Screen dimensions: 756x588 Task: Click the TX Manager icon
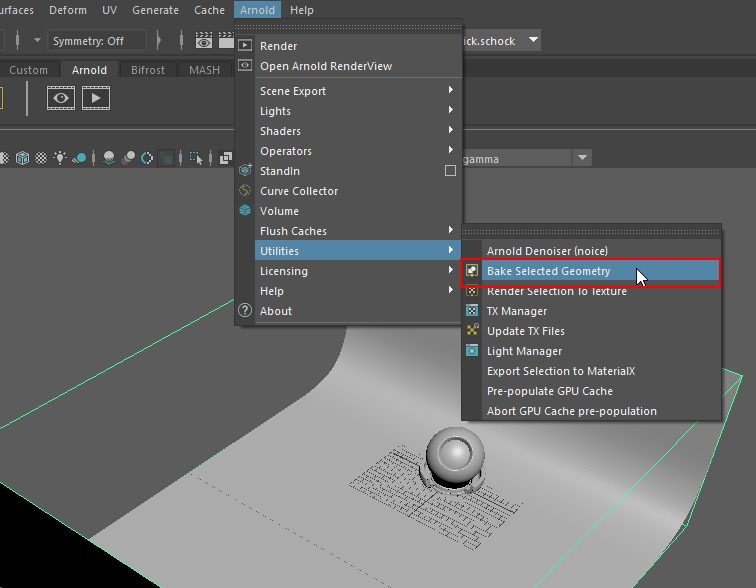472,311
